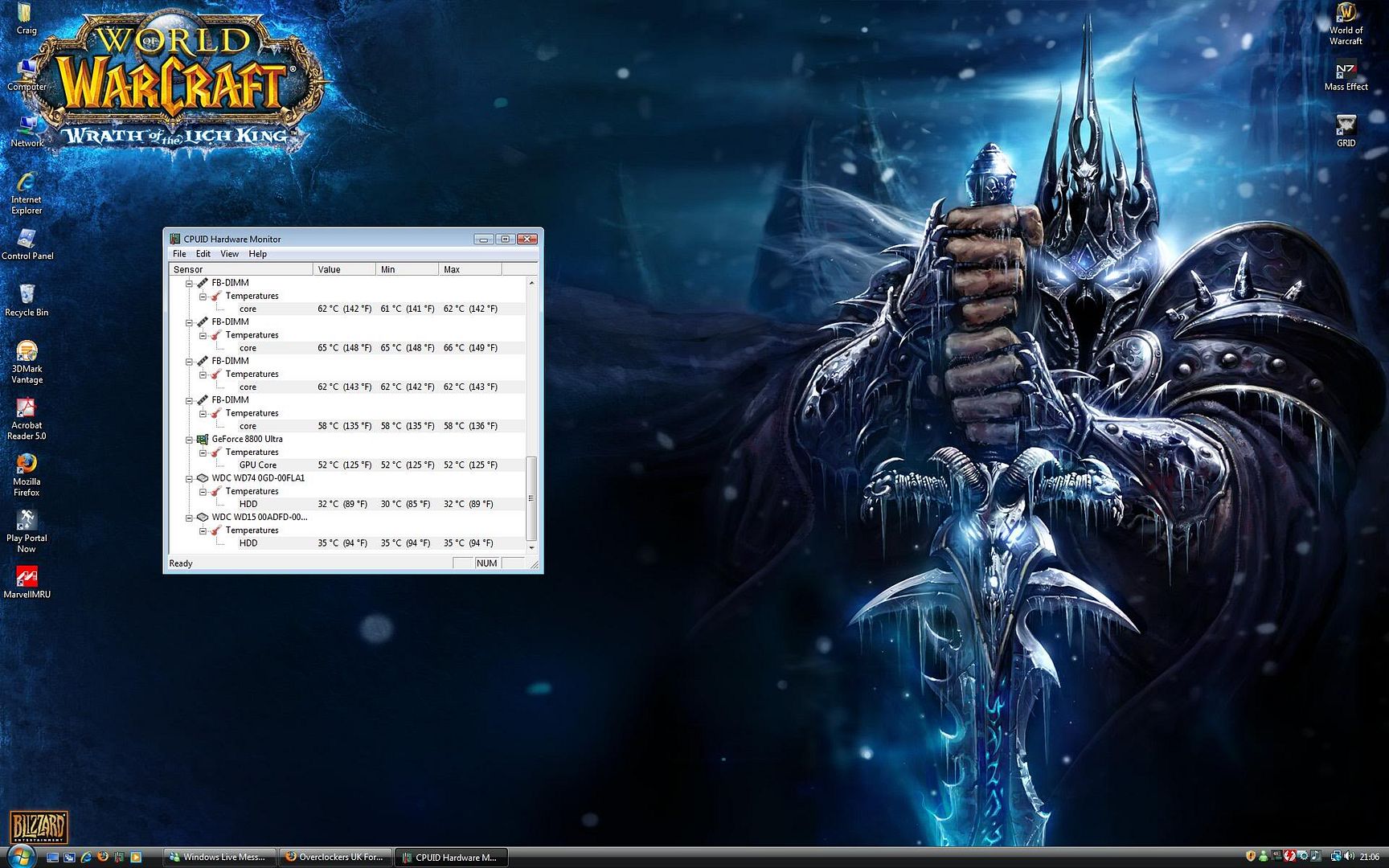Click the network connection tray icon
The width and height of the screenshot is (1389, 868).
click(x=1335, y=856)
